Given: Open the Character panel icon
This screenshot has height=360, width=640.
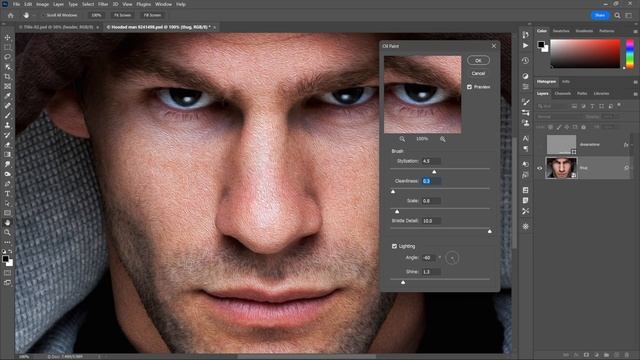Looking at the screenshot, I should [525, 138].
